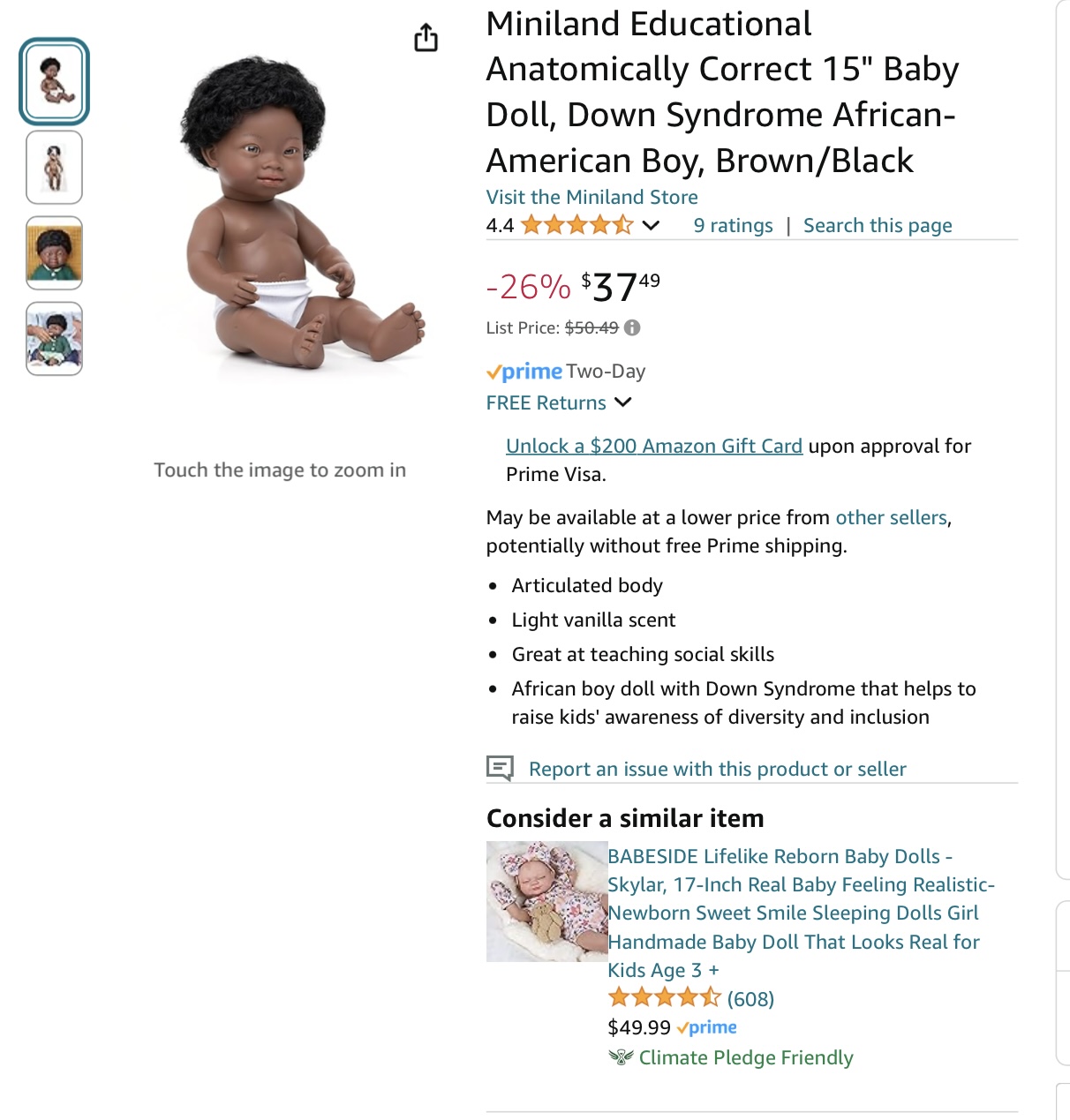Visit the Miniland Store link
Screen dimensions: 1070x1120
(x=592, y=197)
